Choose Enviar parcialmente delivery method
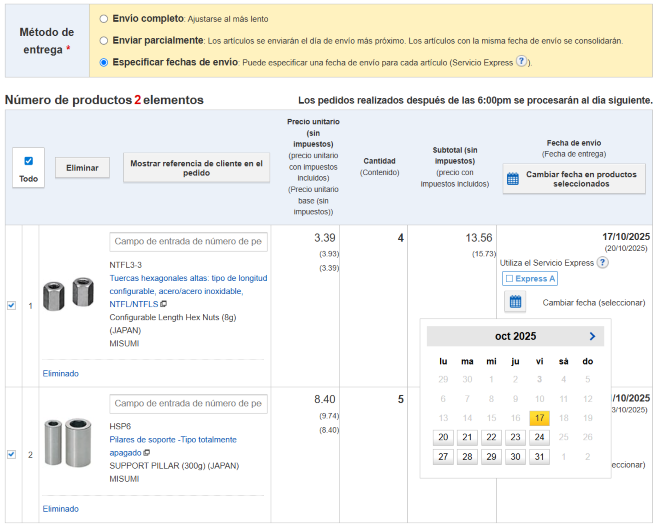The height and width of the screenshot is (527, 660). pos(104,40)
